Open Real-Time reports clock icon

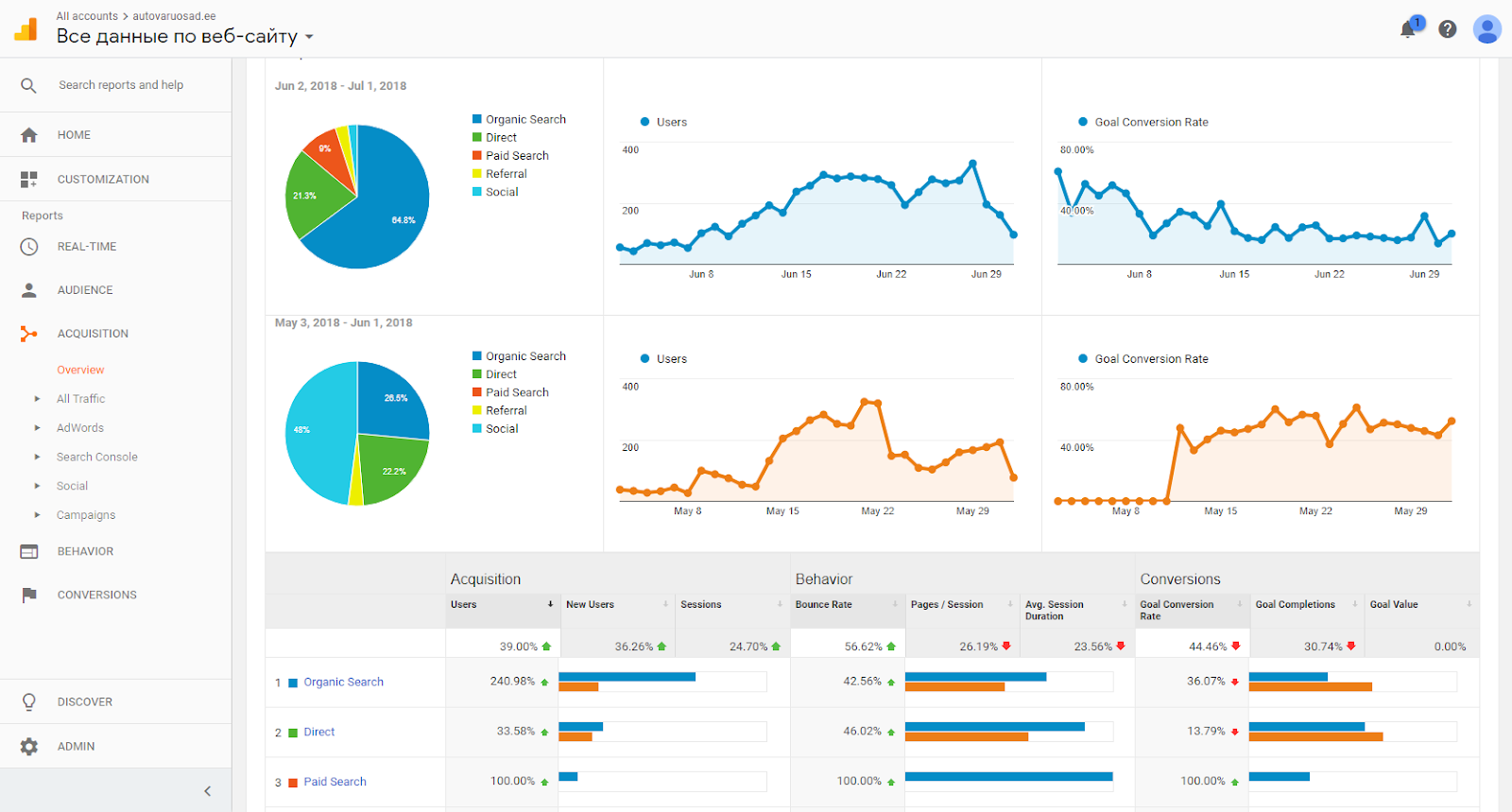29,247
